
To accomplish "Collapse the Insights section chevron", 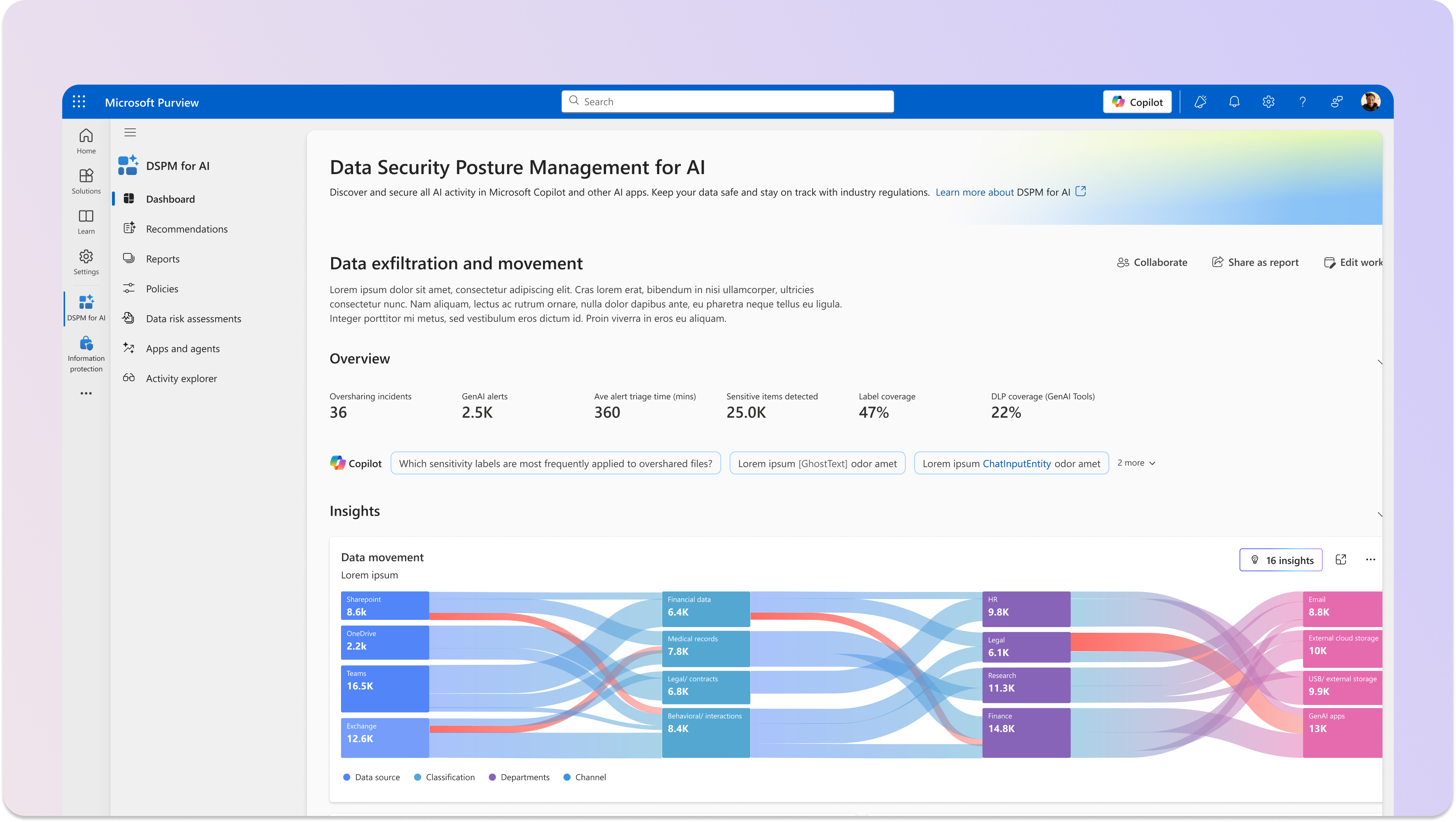I will click(1379, 514).
